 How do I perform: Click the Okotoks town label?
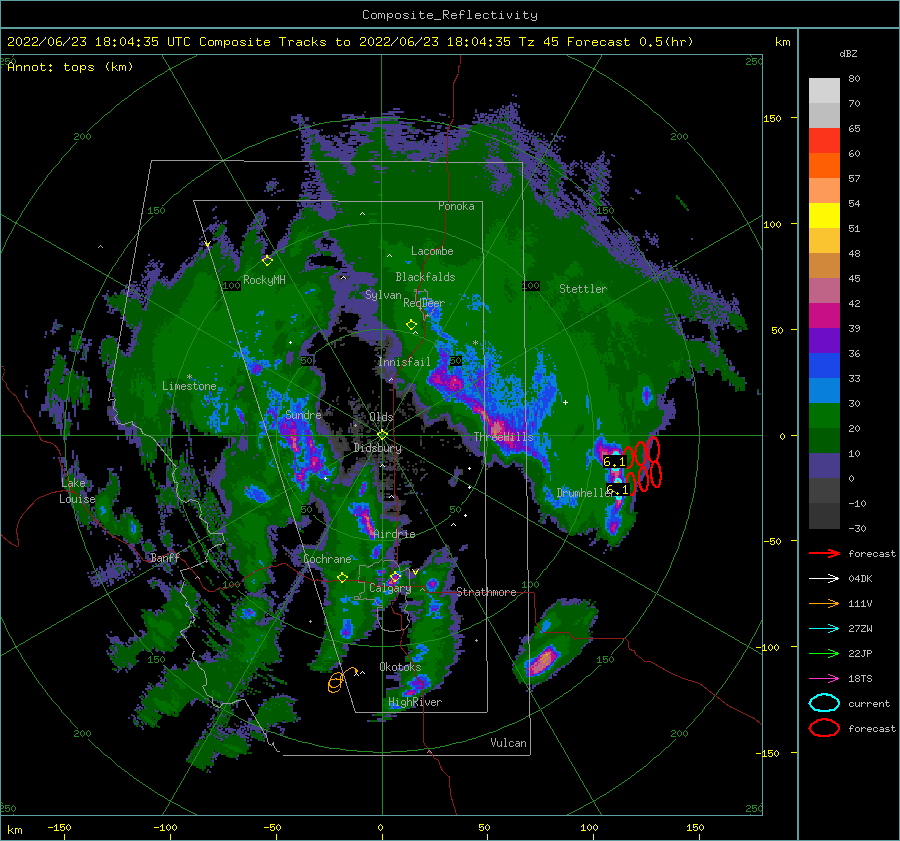400,667
